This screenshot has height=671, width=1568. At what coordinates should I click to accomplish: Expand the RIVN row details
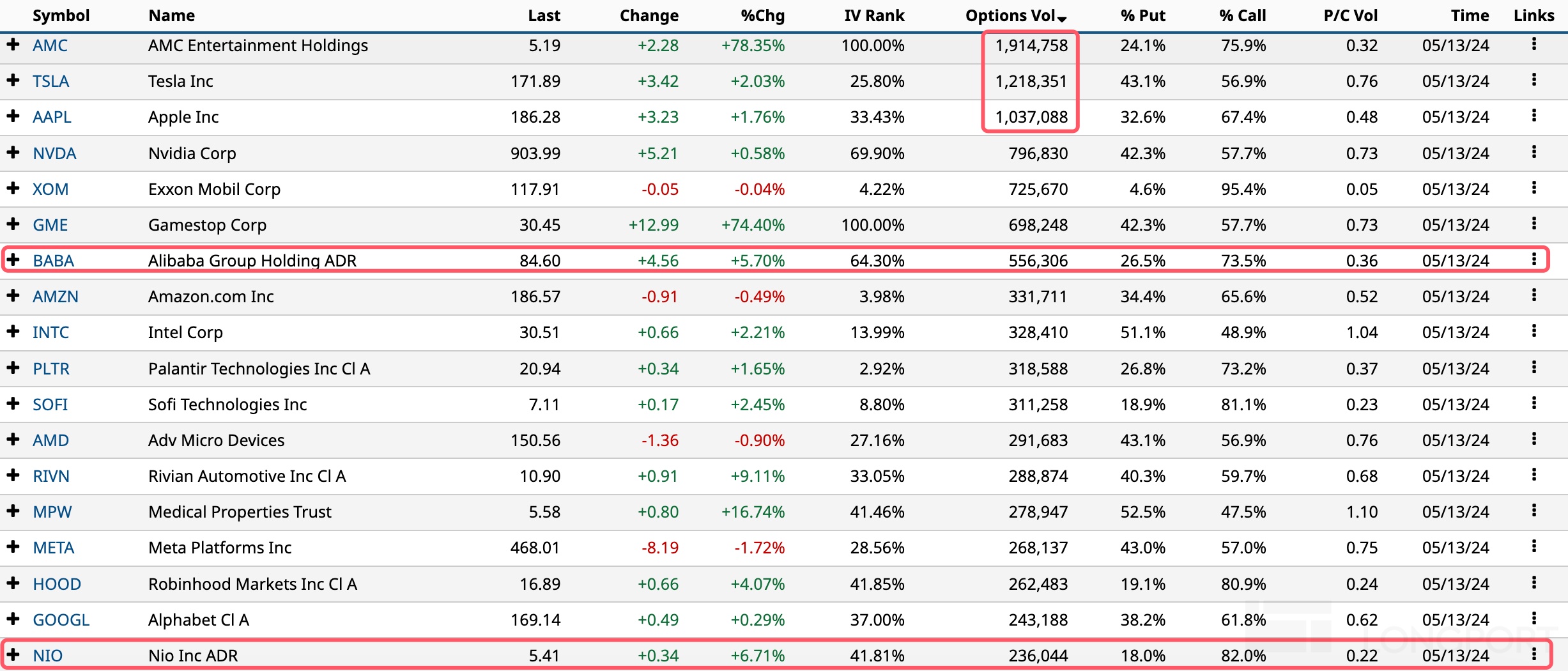13,475
